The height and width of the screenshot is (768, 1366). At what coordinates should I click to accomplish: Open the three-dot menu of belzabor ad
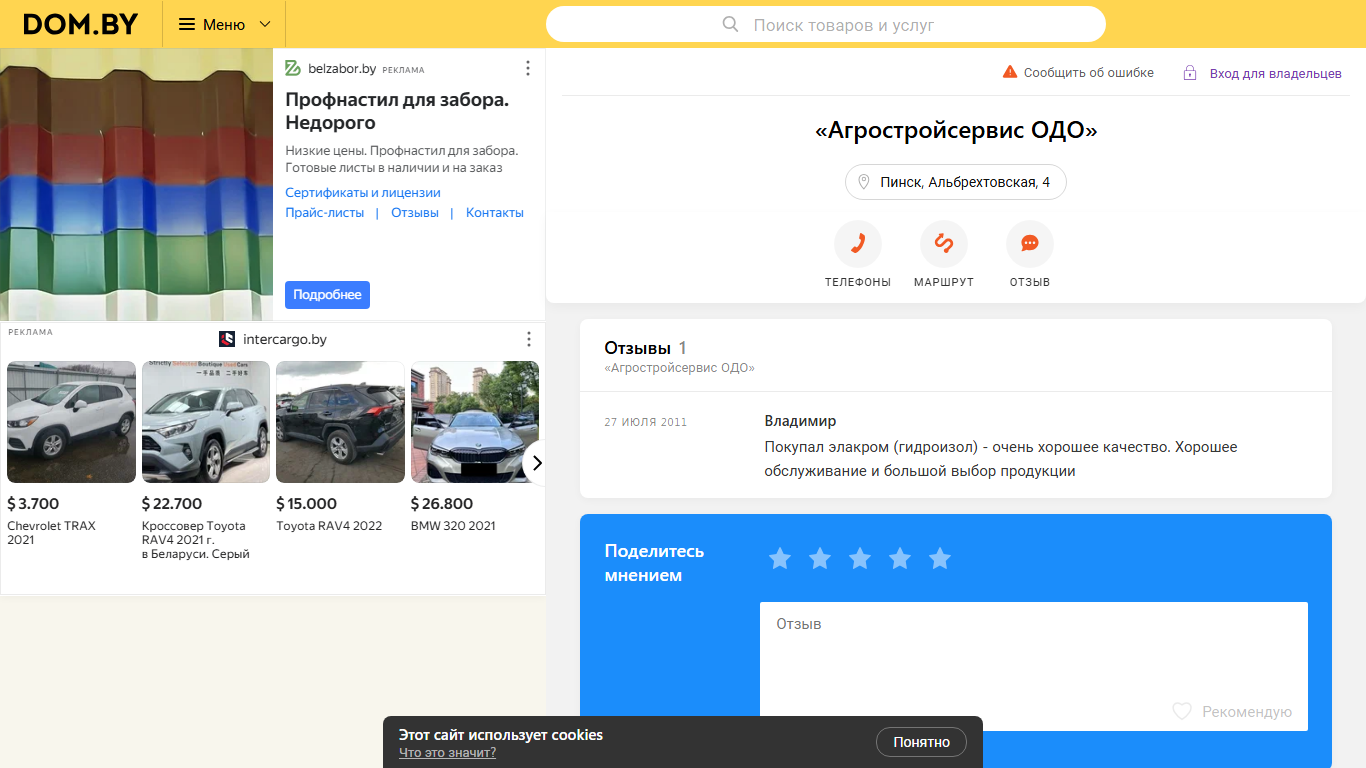tap(528, 68)
